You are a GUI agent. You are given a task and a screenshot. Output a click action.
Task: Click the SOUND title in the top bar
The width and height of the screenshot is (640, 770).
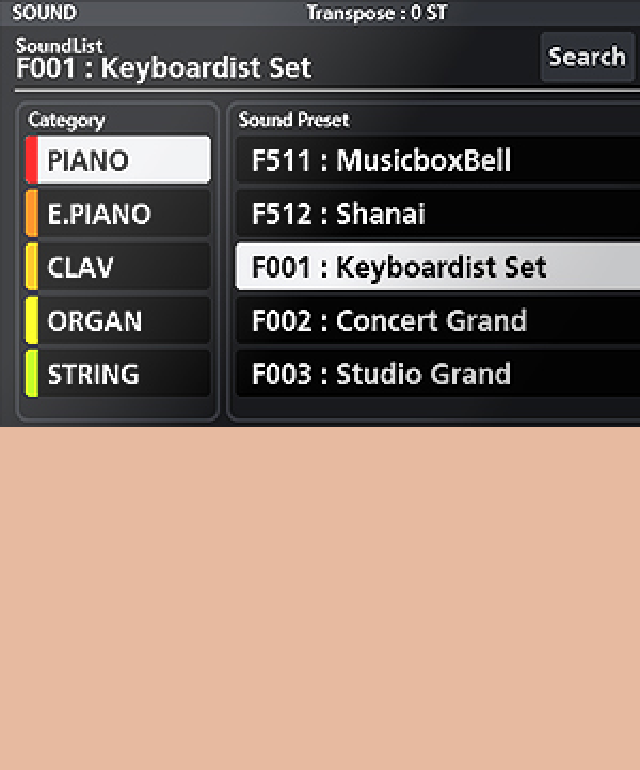[44, 13]
